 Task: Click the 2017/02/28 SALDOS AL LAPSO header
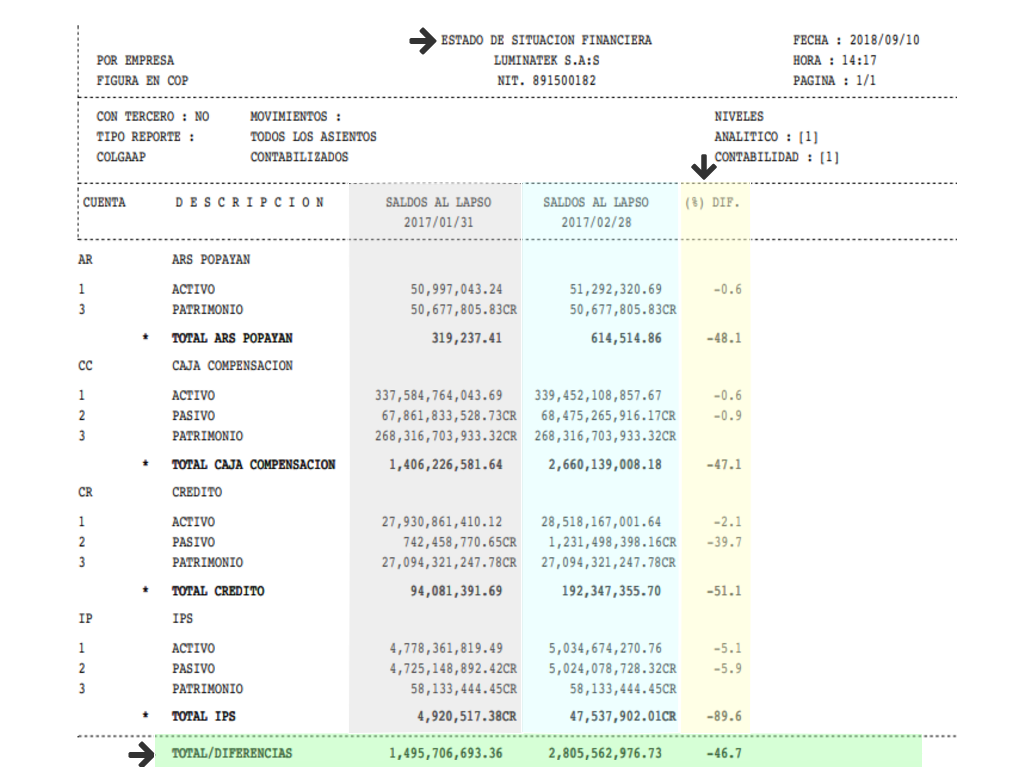click(596, 212)
